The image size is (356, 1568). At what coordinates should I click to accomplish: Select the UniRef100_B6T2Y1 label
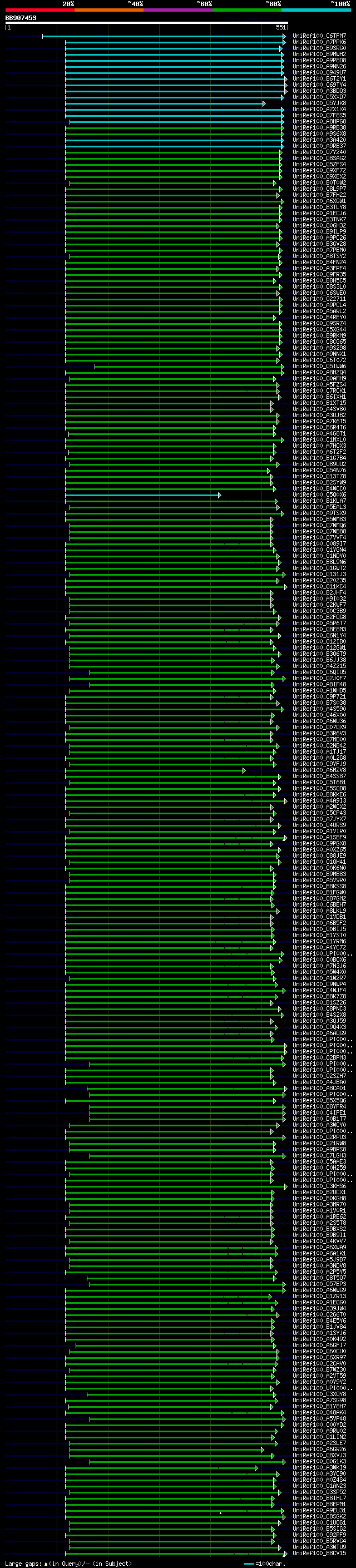(319, 78)
